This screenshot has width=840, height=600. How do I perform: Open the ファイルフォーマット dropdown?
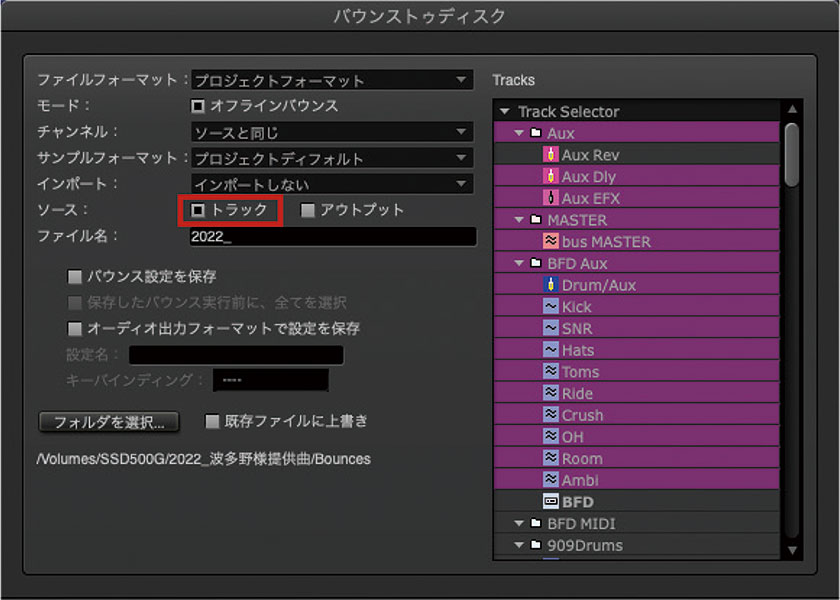[x=332, y=80]
